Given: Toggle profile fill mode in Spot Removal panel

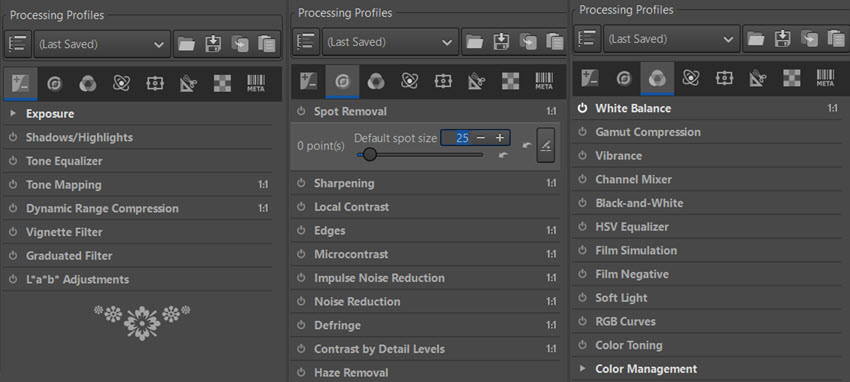Looking at the screenshot, I should tap(306, 42).
